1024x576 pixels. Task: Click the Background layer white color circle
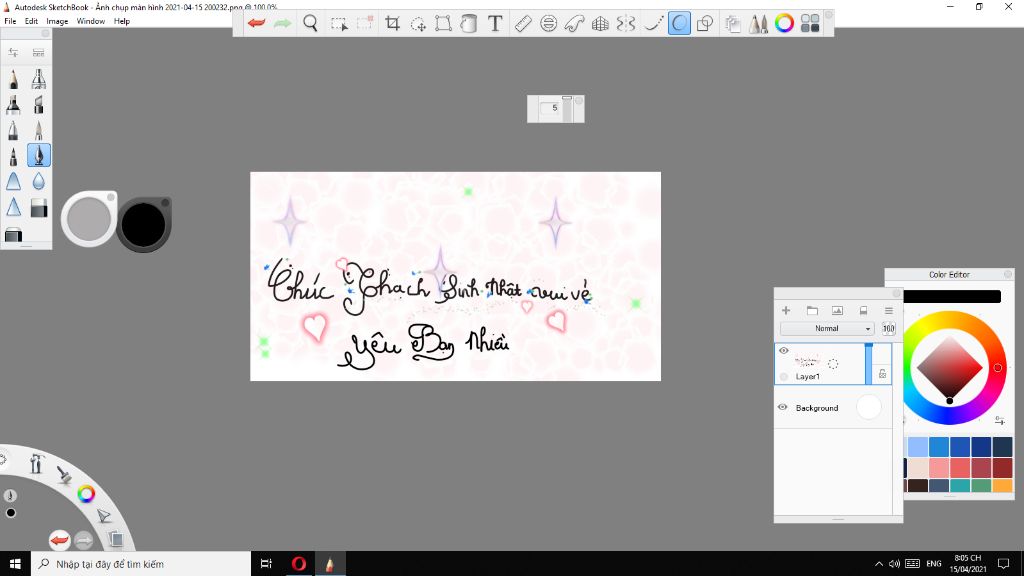coord(869,407)
